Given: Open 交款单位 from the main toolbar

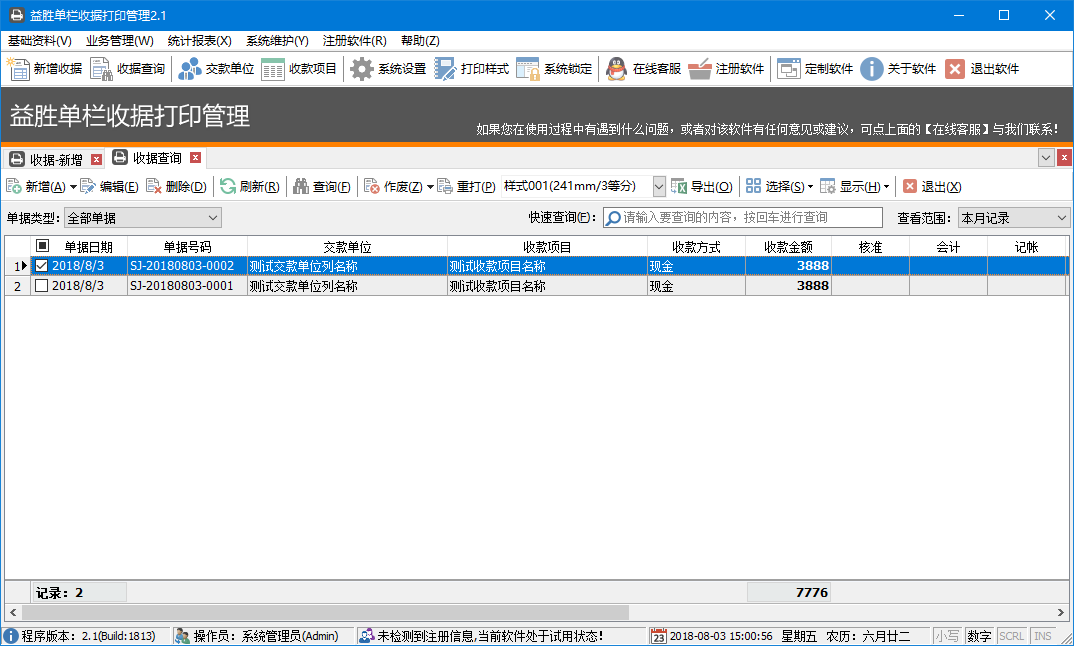Looking at the screenshot, I should pyautogui.click(x=216, y=69).
